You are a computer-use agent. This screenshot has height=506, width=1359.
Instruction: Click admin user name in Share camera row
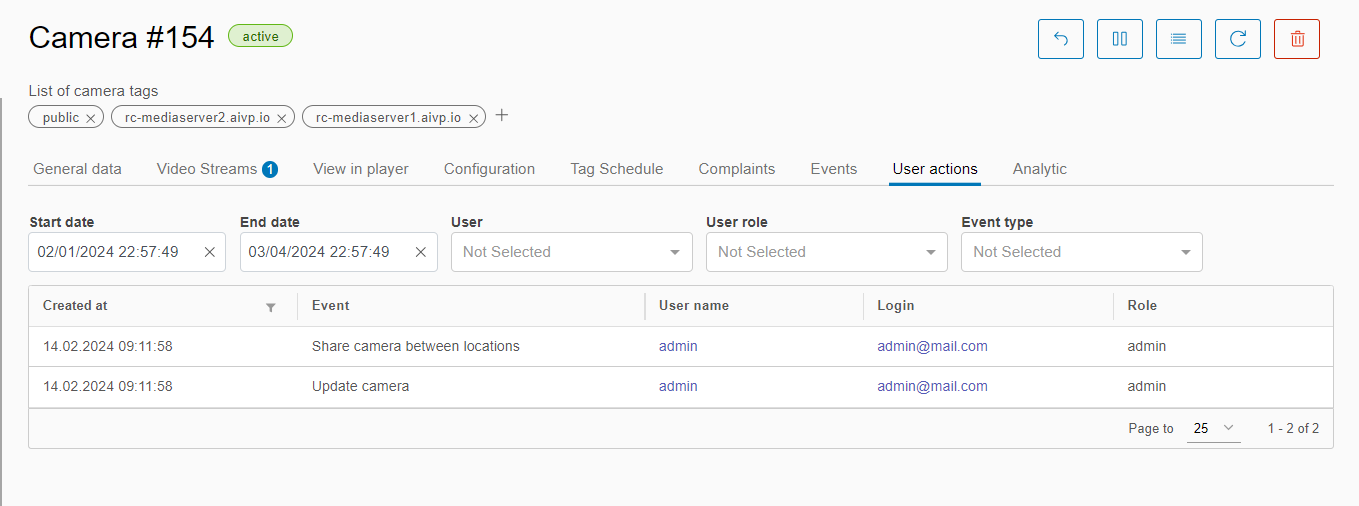(678, 346)
